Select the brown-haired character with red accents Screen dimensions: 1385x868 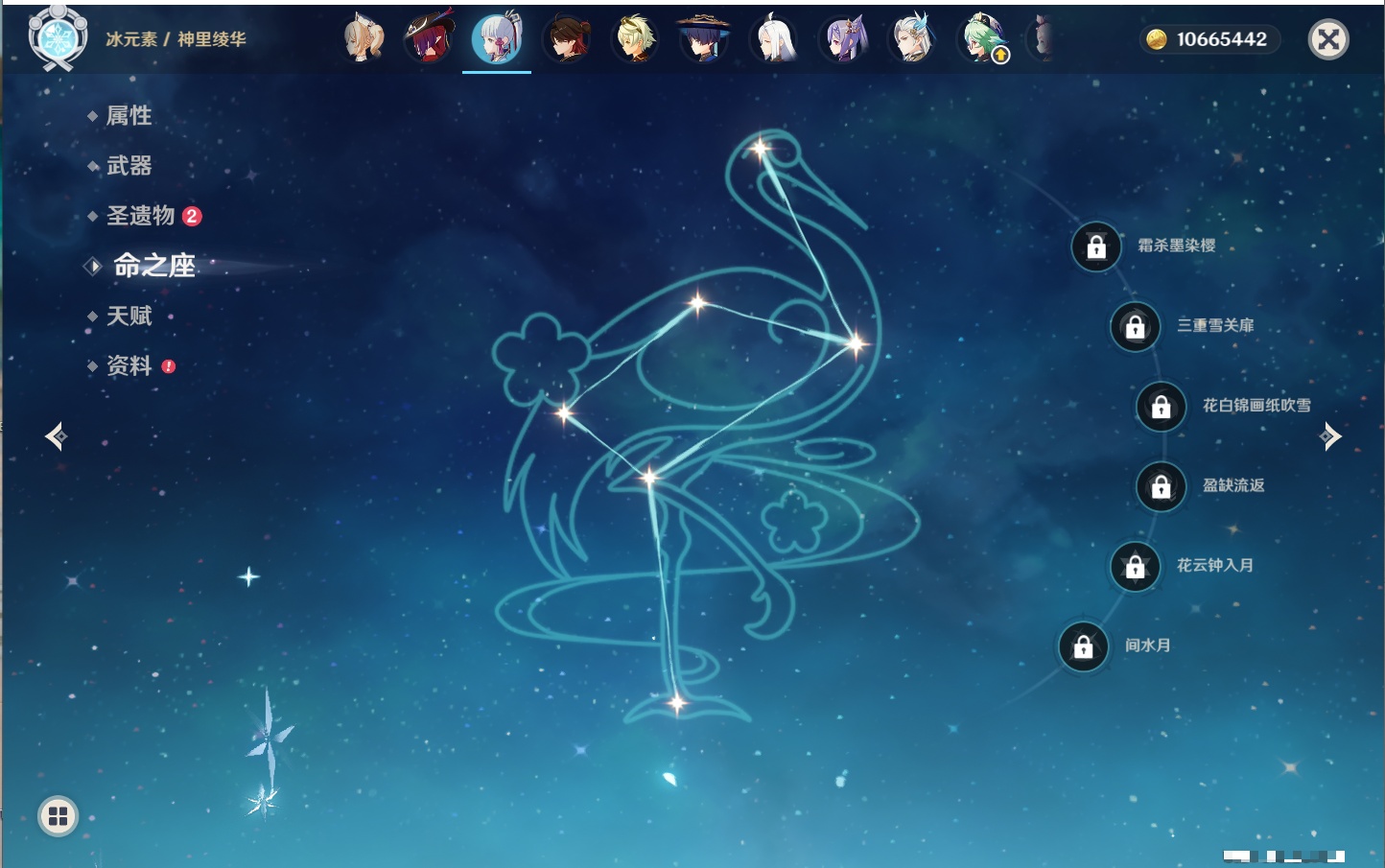pos(566,38)
